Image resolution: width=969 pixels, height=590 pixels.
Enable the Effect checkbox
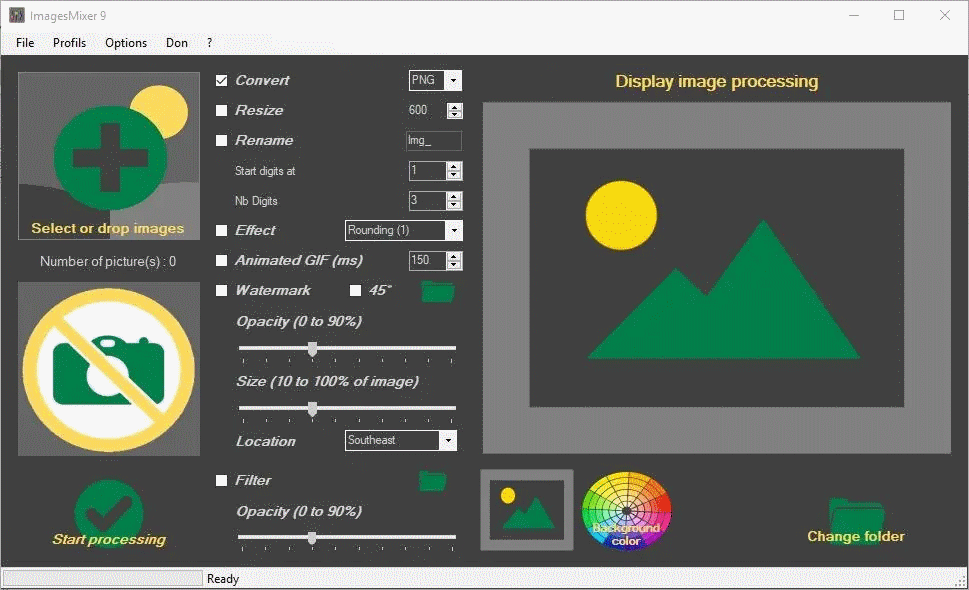click(x=221, y=230)
